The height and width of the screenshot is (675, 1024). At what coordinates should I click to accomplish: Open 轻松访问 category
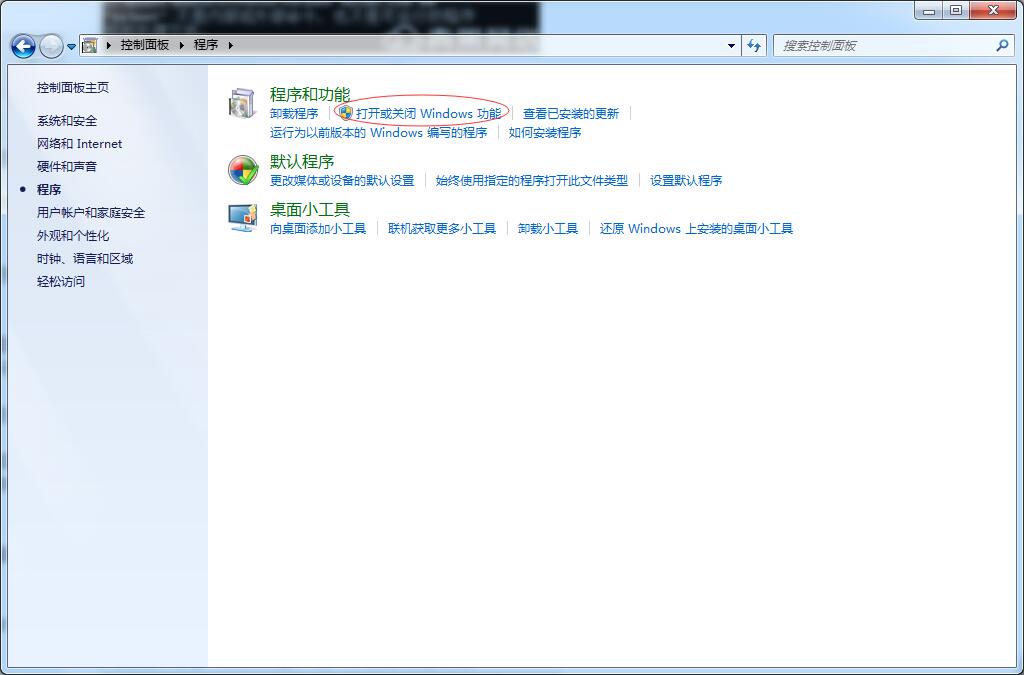[61, 281]
